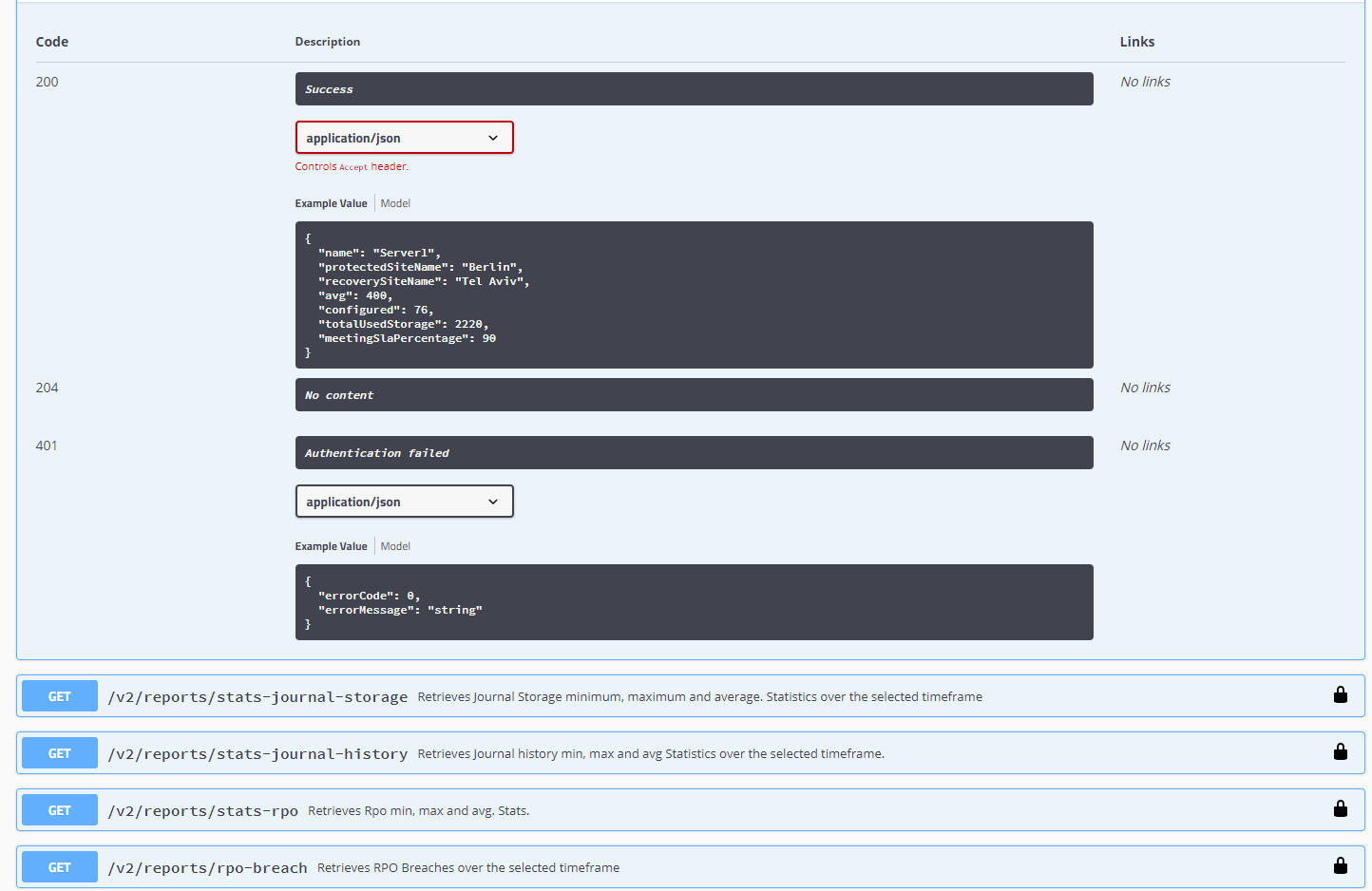Open the /v2/reports/rpo-breach endpoint path
The image size is (1372, 891).
[208, 868]
